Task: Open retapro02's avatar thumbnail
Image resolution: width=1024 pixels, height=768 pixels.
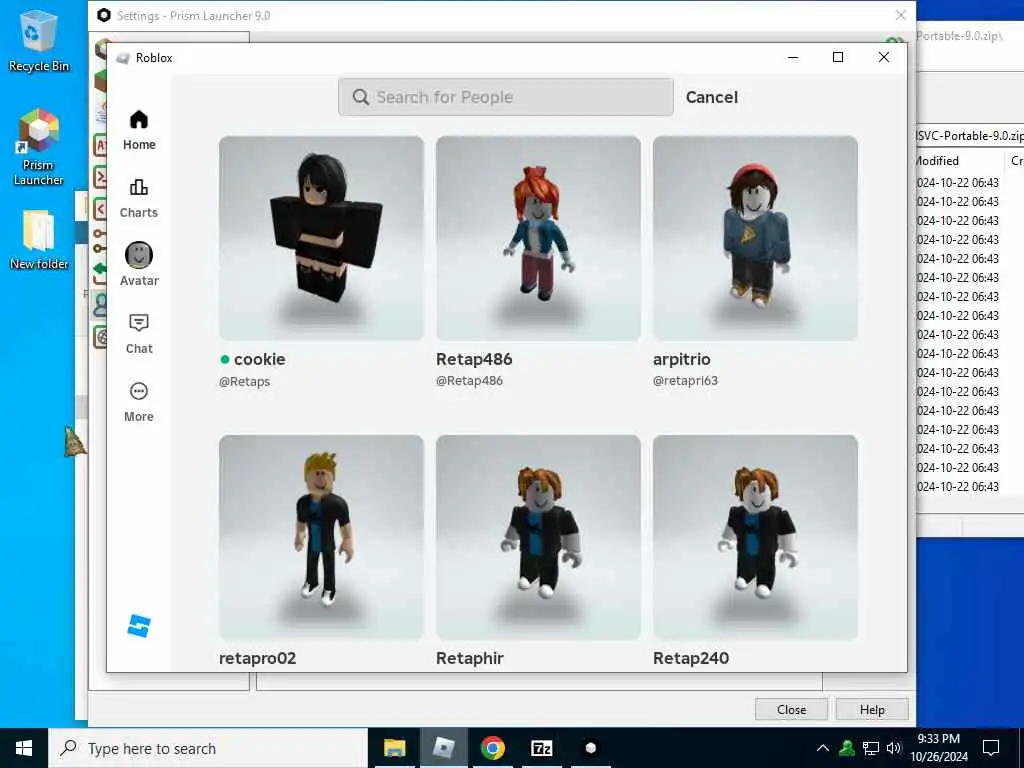Action: coord(321,537)
